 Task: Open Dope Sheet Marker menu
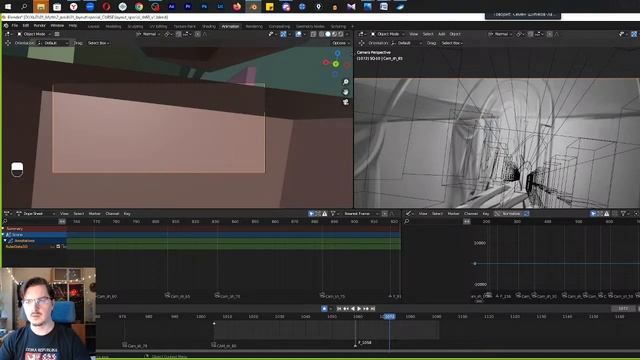pyautogui.click(x=94, y=213)
